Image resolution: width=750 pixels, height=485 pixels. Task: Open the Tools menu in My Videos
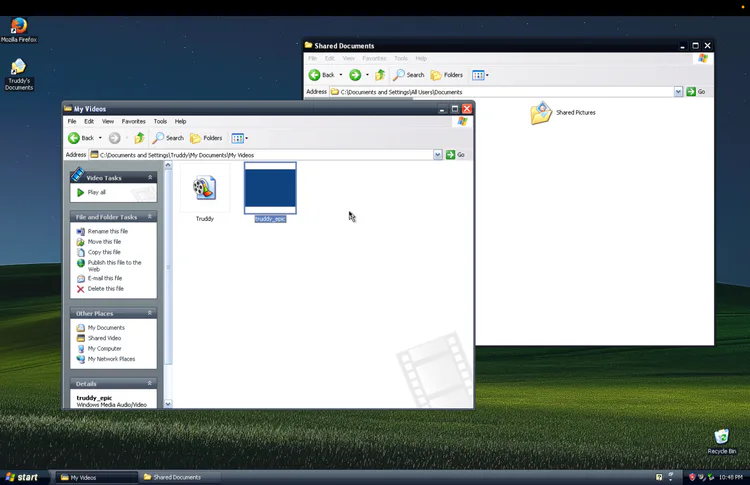click(x=160, y=121)
